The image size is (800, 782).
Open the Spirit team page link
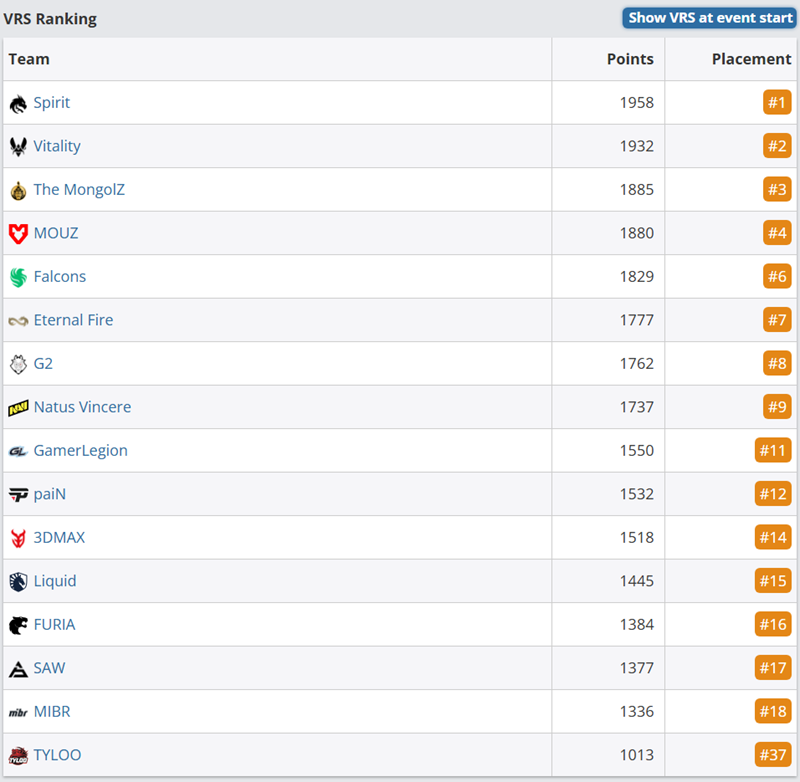[52, 102]
